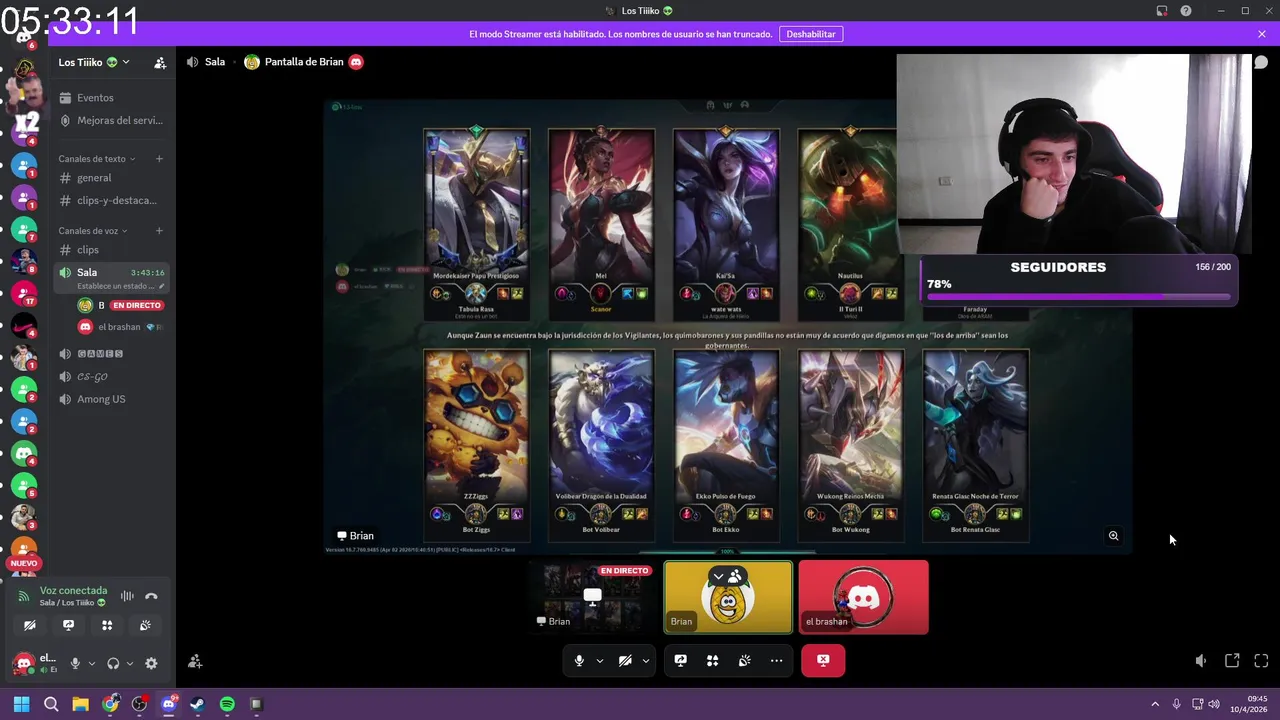The width and height of the screenshot is (1280, 720).
Task: Open the general text channel
Action: pyautogui.click(x=111, y=178)
